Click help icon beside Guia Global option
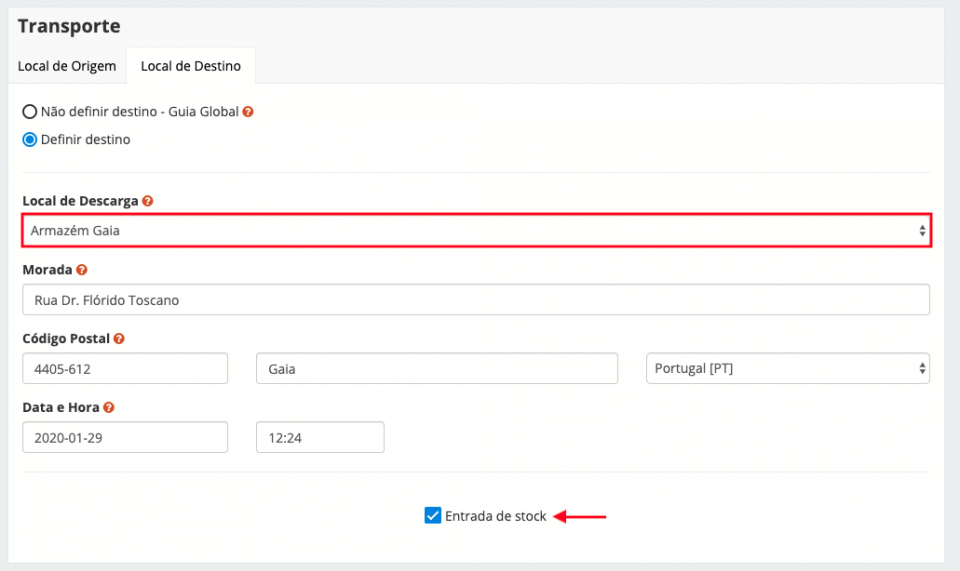The image size is (960, 571). 248,112
